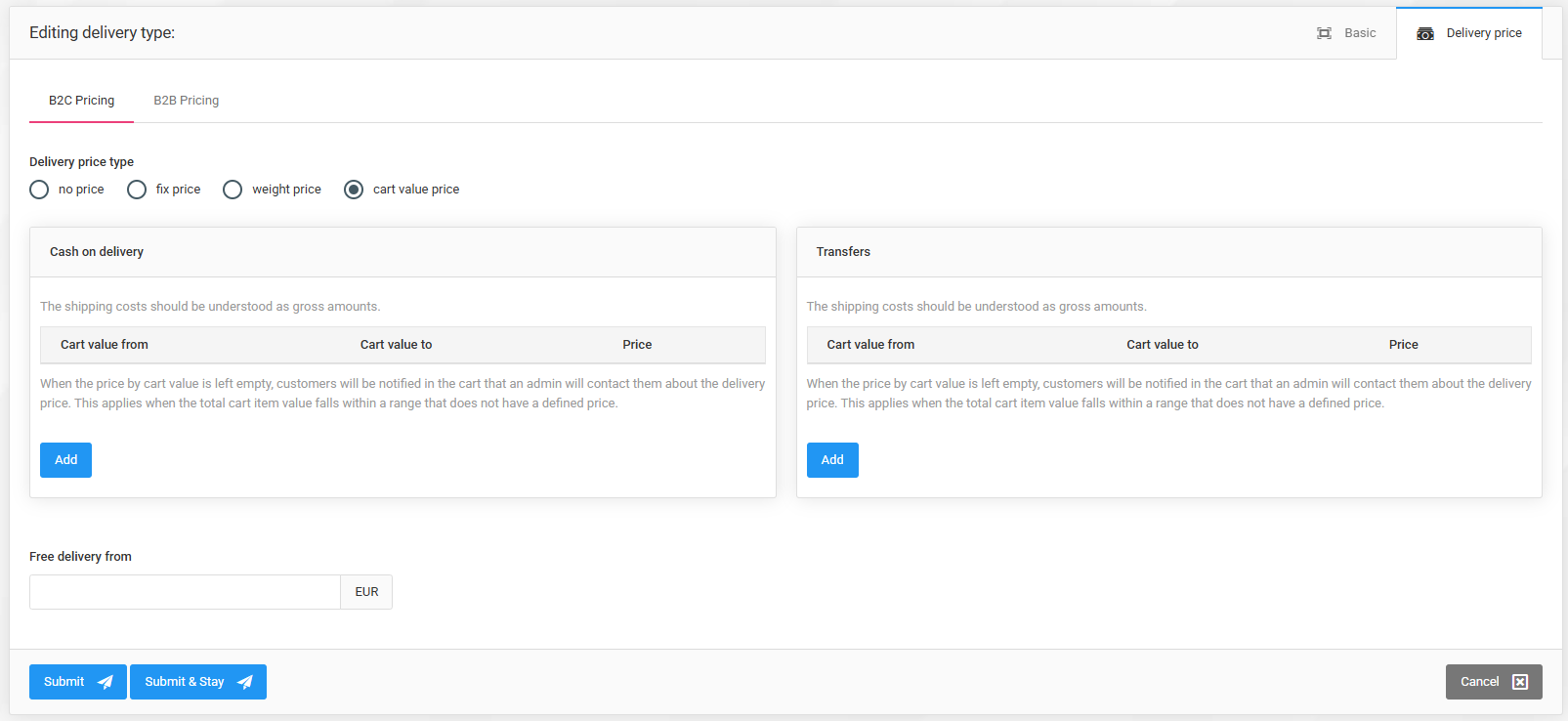Click the Delivery price tab money icon

coord(1425,33)
